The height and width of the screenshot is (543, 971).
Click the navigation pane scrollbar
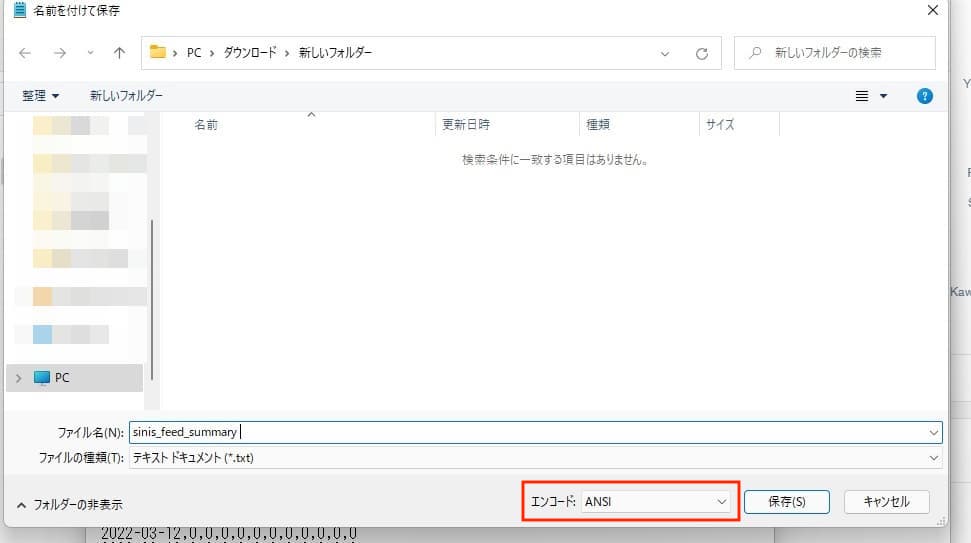[x=152, y=300]
